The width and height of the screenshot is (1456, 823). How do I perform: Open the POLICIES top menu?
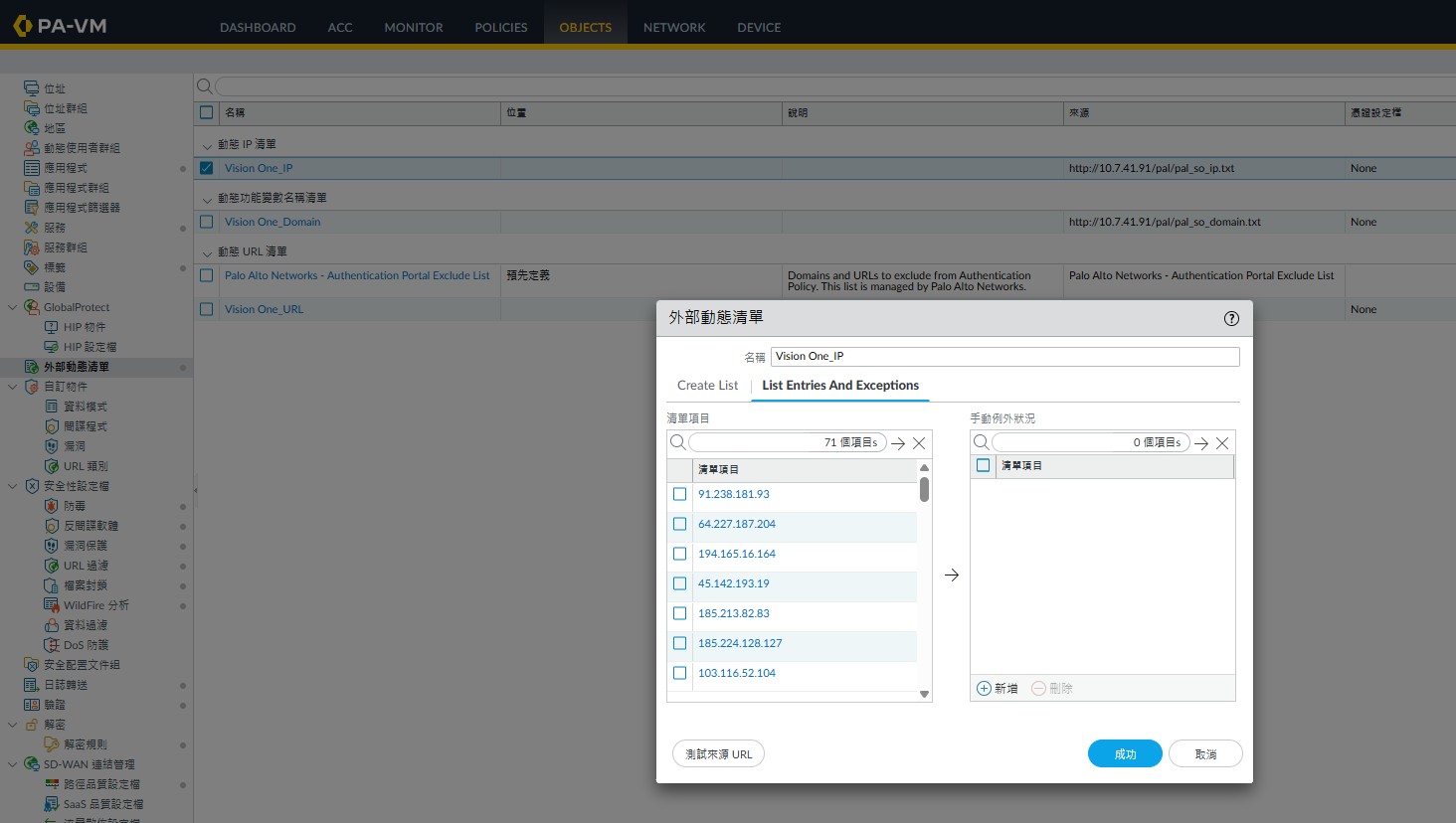tap(500, 27)
